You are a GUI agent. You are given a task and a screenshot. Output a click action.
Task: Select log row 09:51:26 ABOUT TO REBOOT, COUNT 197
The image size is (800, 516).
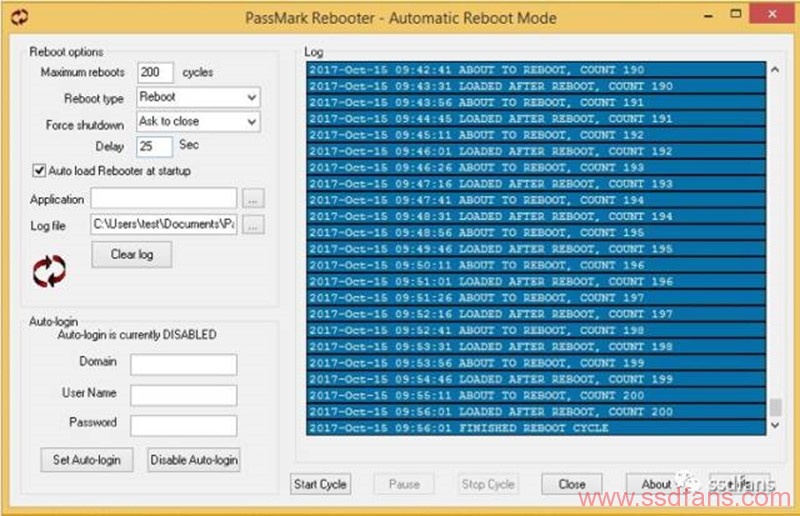coord(536,298)
